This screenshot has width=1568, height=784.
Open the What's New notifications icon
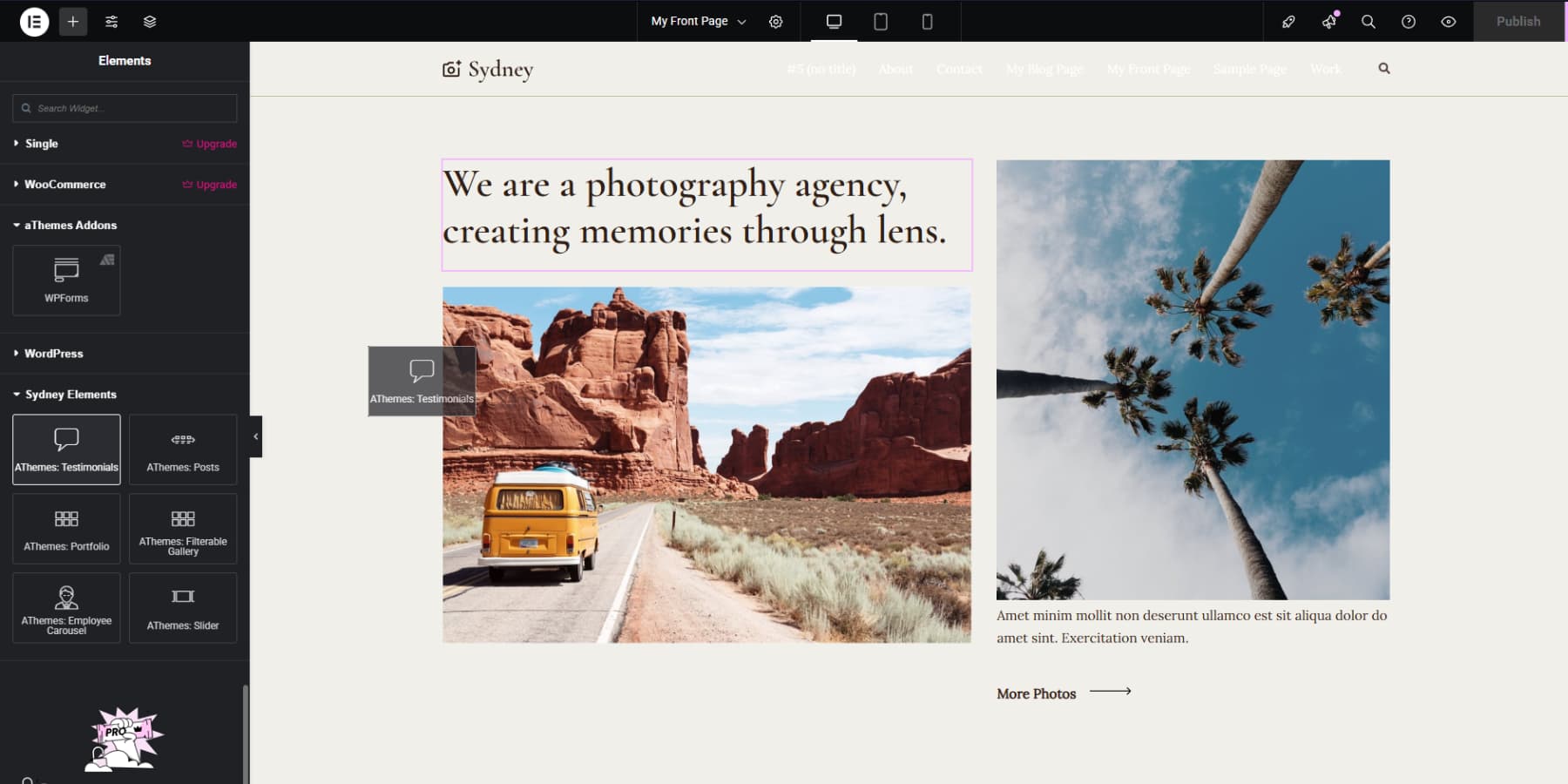(1329, 22)
